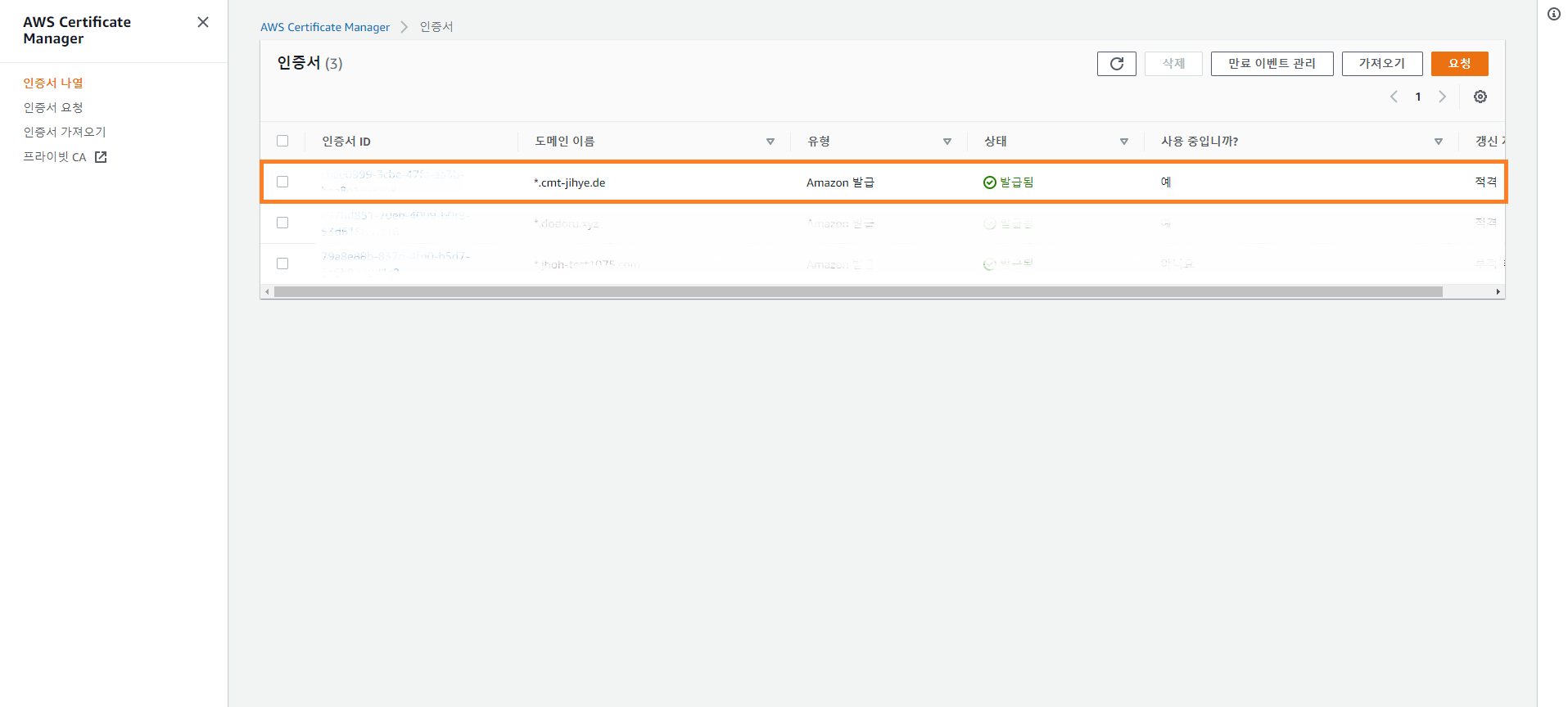Close the AWS Certificate Manager sidebar
Screen dimensions: 1568x707
[x=203, y=22]
